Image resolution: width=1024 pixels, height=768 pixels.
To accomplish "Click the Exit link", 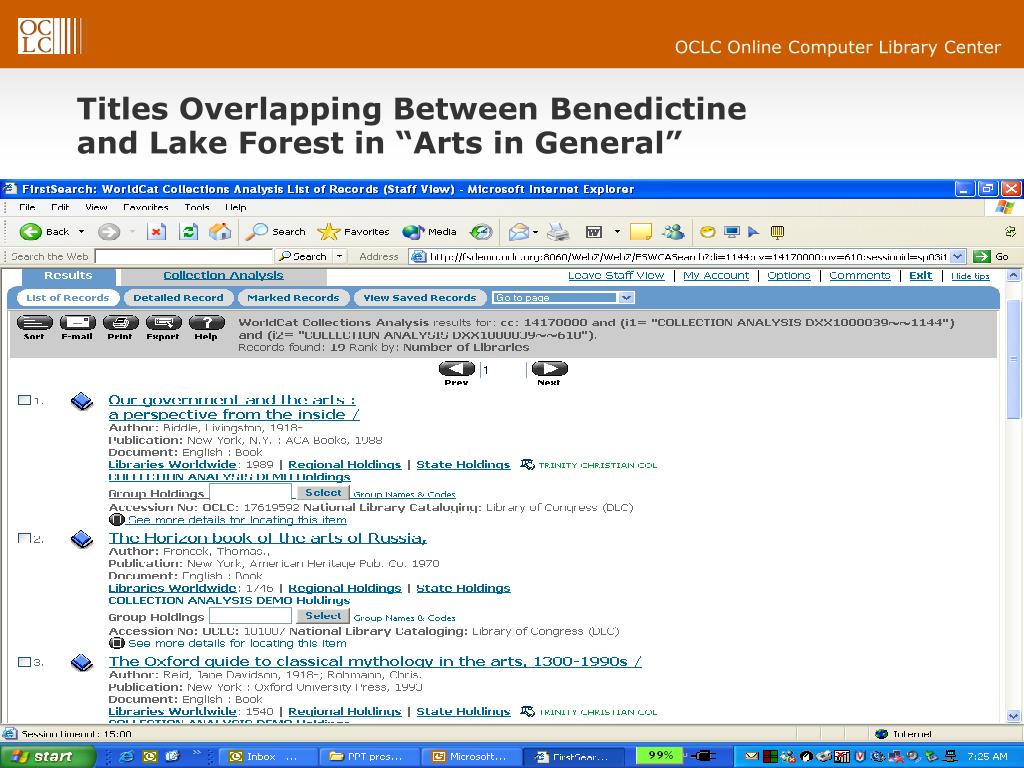I will coord(921,276).
